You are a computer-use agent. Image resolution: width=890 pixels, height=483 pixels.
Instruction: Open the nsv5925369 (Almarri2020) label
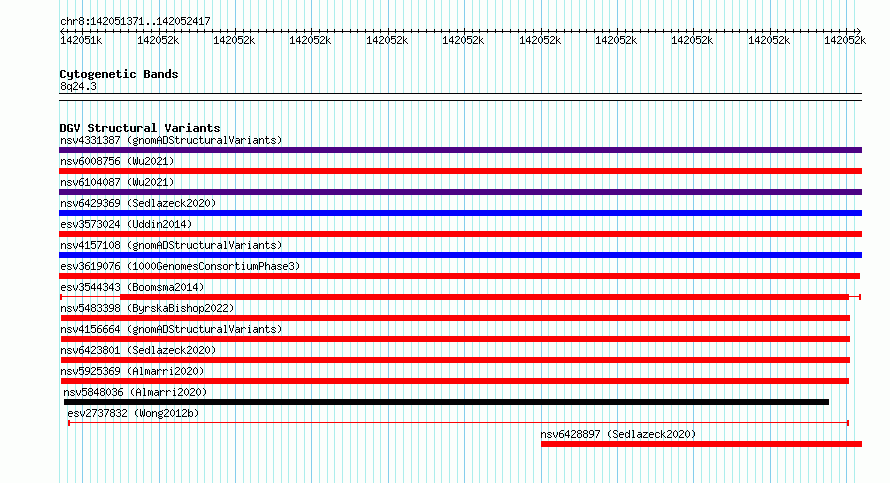(x=132, y=371)
